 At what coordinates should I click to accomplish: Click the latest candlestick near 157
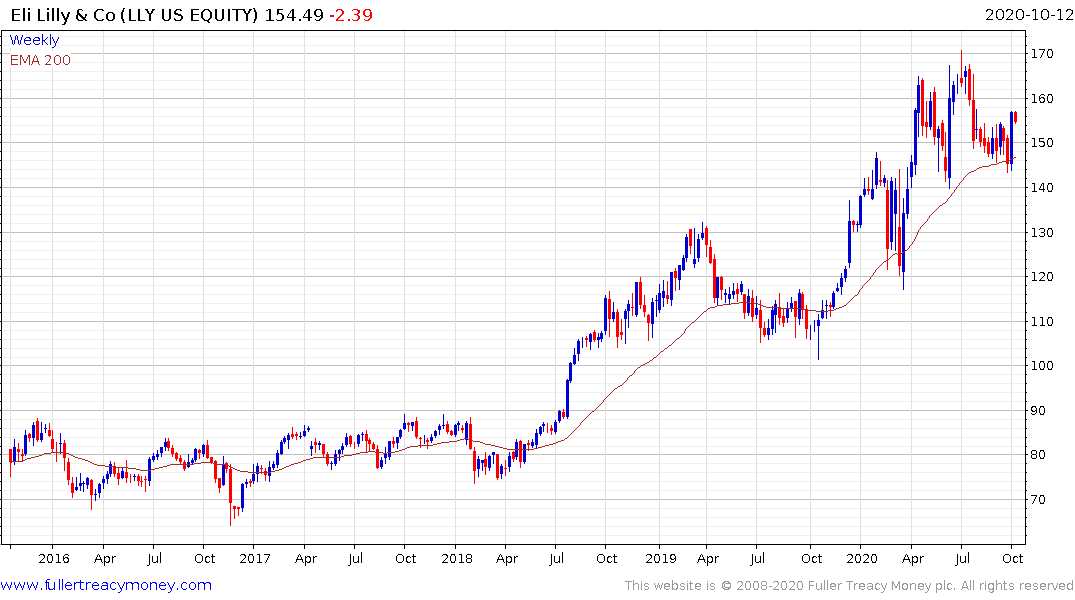(1015, 117)
